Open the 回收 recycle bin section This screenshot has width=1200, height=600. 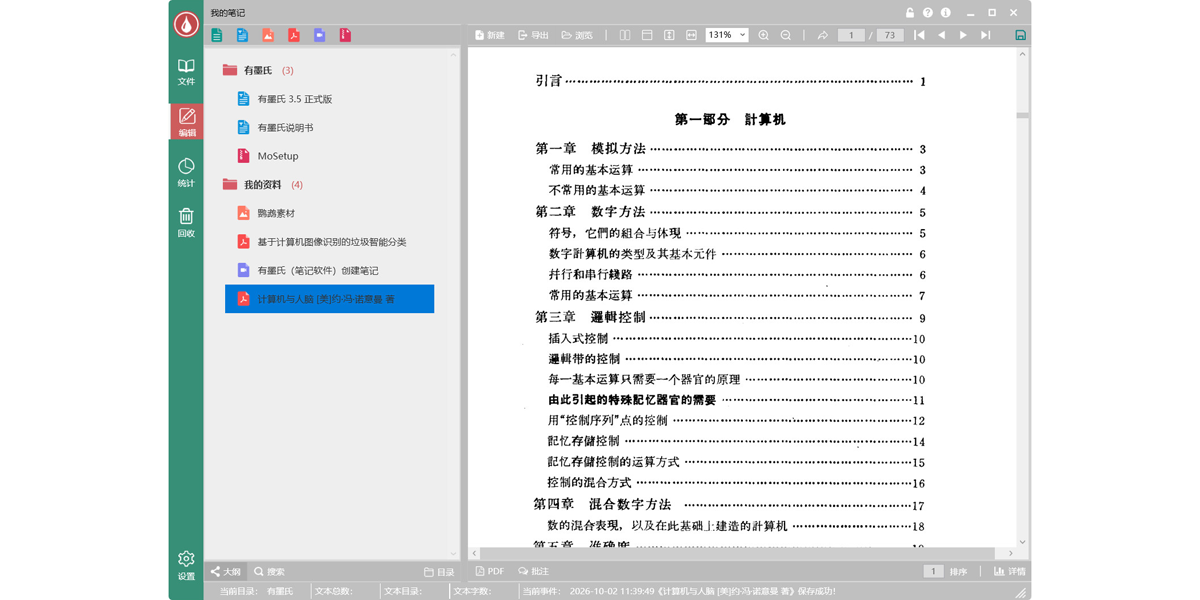click(x=186, y=222)
